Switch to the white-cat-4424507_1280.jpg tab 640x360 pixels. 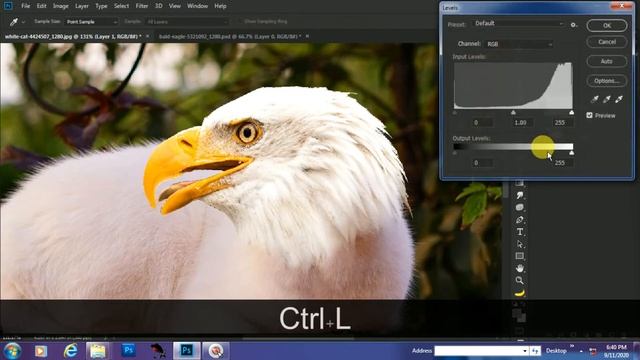click(73, 37)
